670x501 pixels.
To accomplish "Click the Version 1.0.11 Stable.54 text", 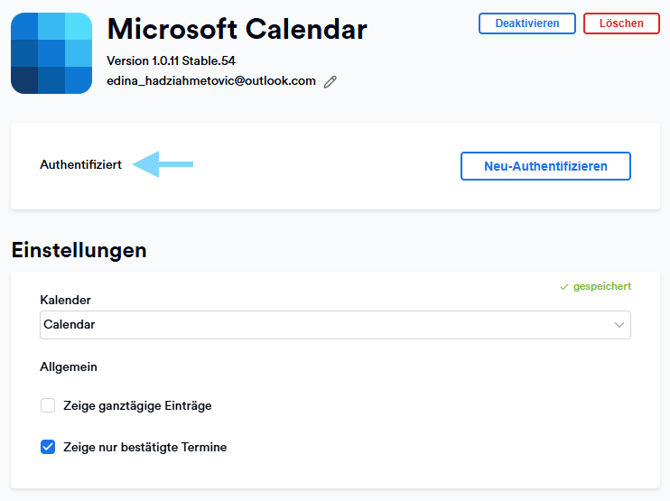I will 171,61.
